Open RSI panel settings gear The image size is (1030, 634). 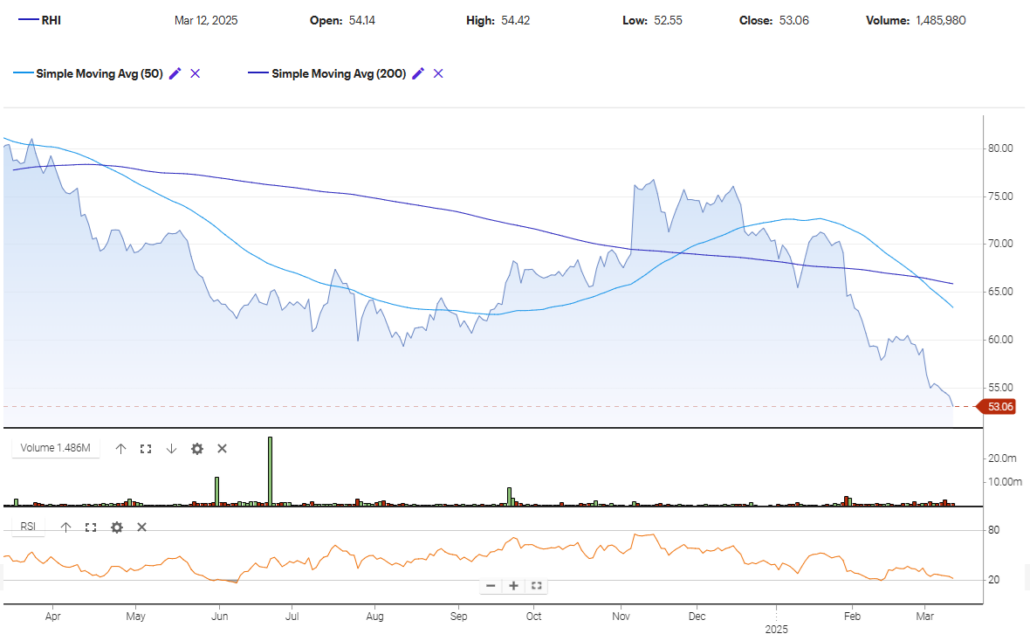[117, 527]
